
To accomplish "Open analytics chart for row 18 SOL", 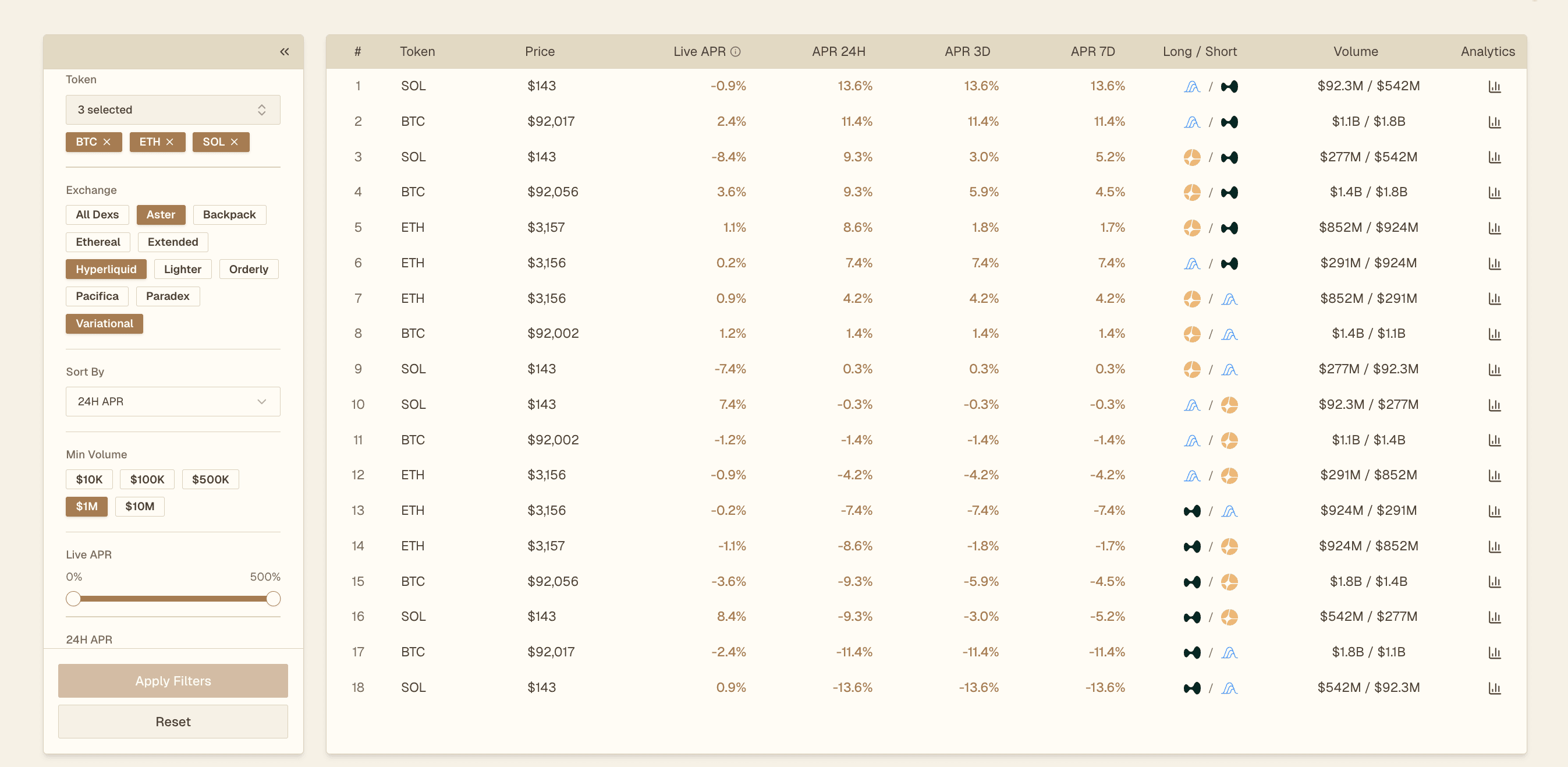I will click(1493, 688).
